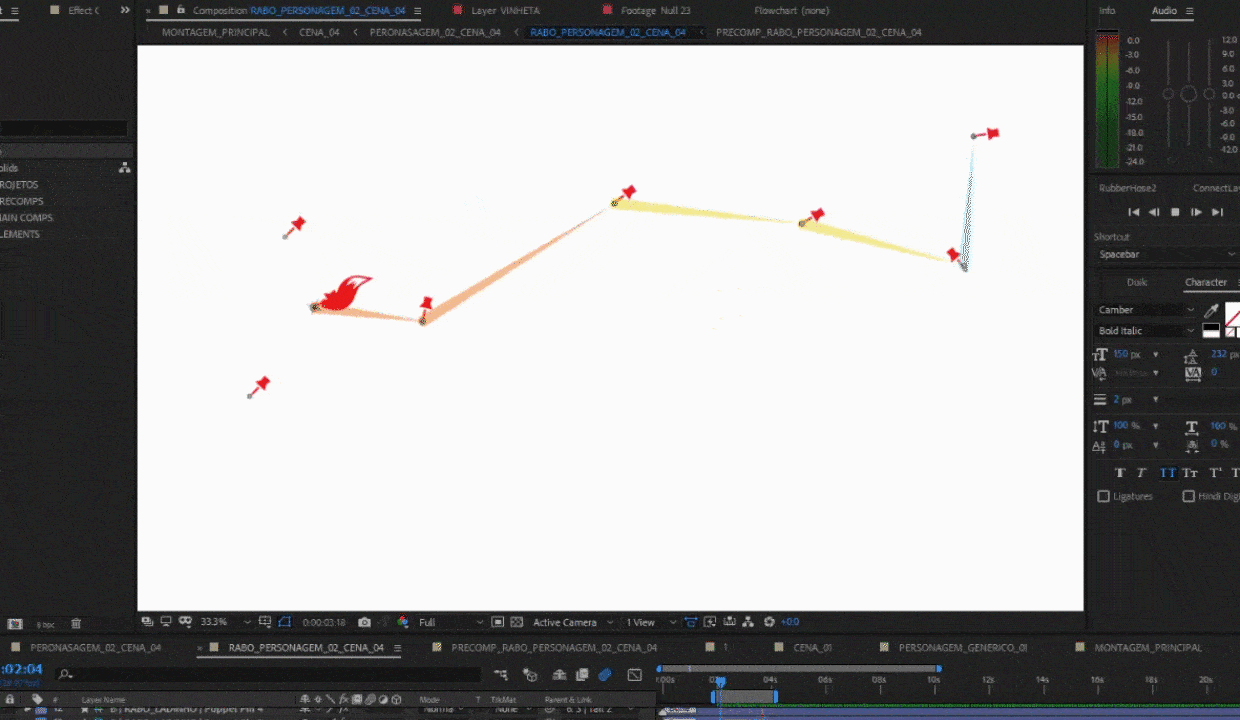This screenshot has width=1240, height=720.
Task: Open the Full resolution dropdown
Action: (450, 622)
